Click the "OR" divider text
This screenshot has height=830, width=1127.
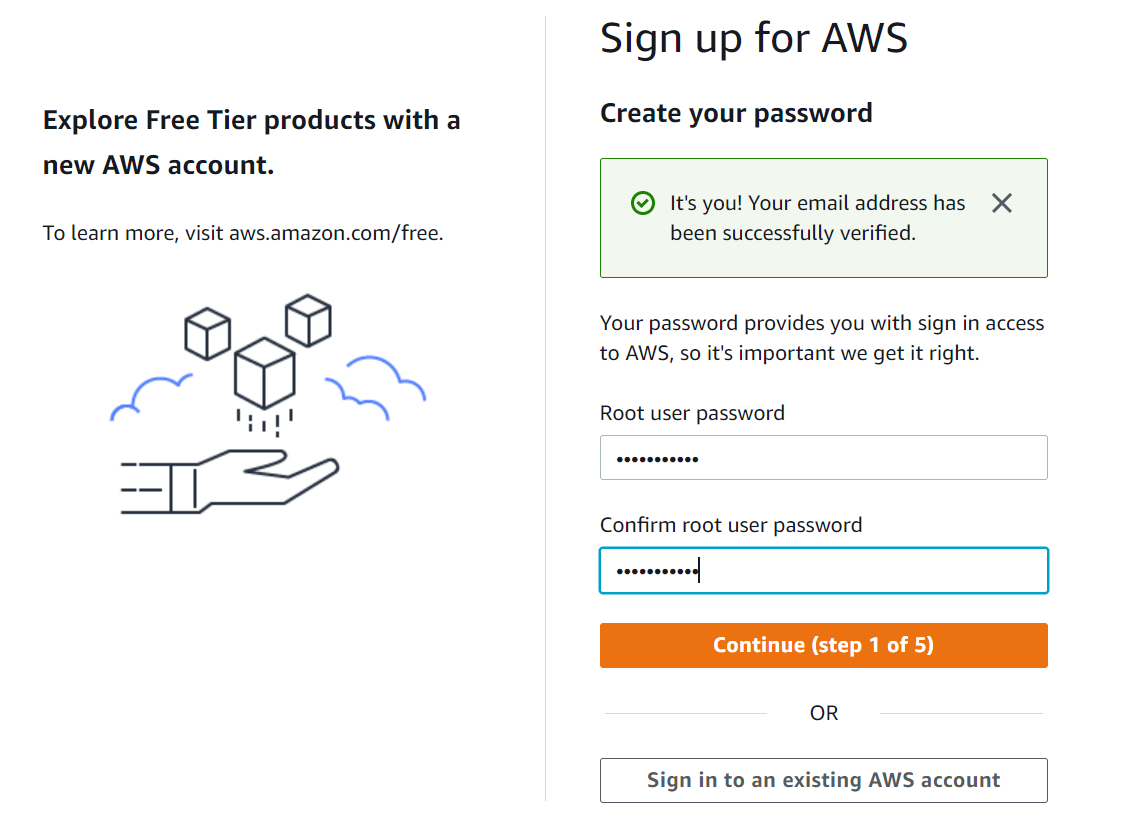[x=824, y=713]
